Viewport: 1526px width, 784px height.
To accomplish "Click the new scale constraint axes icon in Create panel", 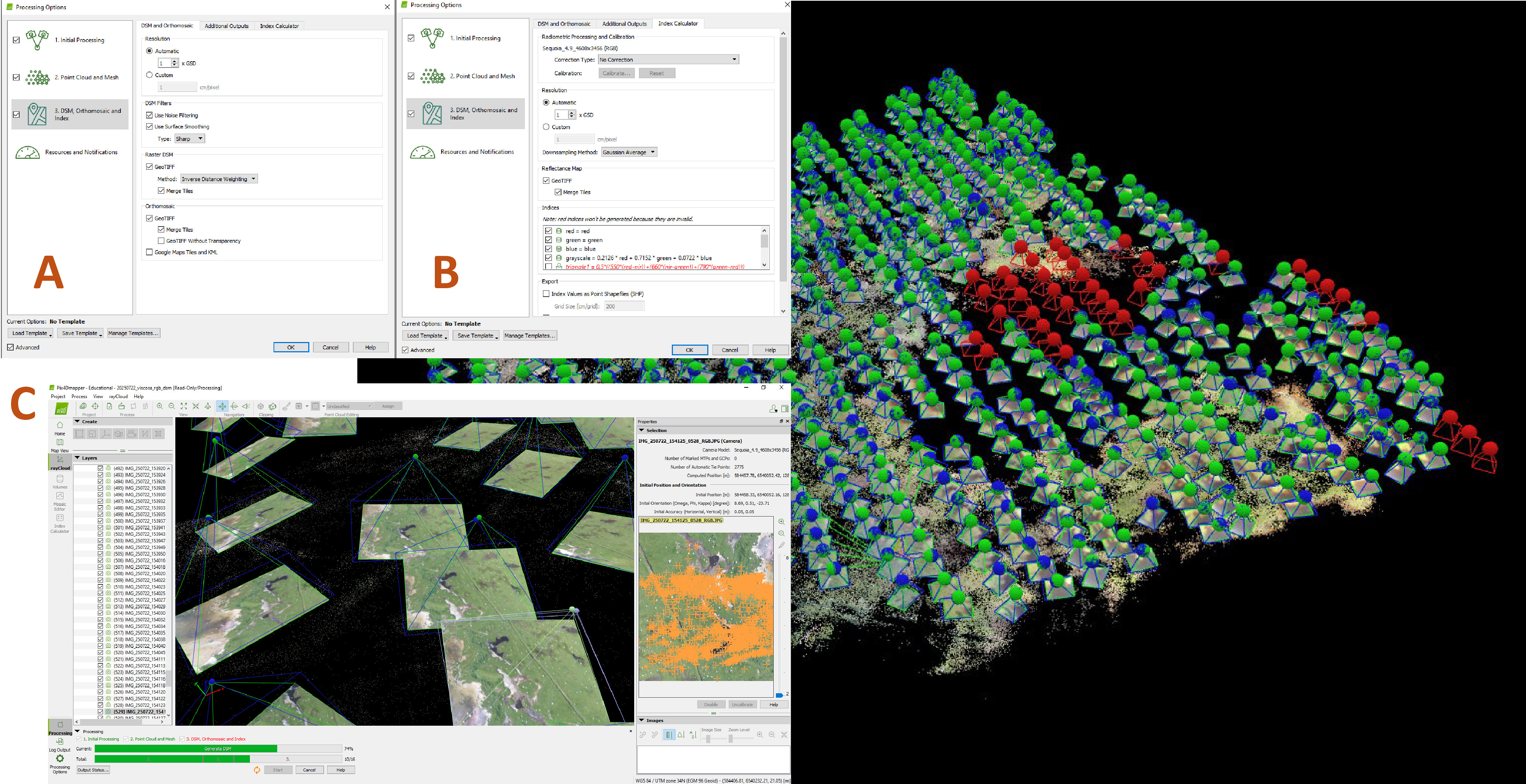I will coord(106,434).
